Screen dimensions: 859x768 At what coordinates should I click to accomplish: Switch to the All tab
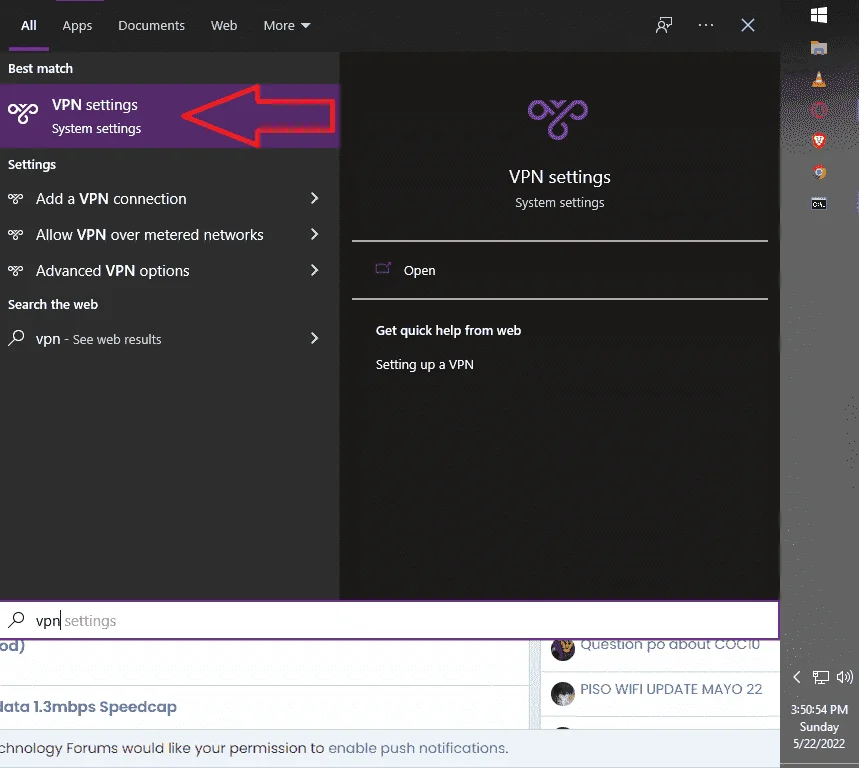[28, 25]
